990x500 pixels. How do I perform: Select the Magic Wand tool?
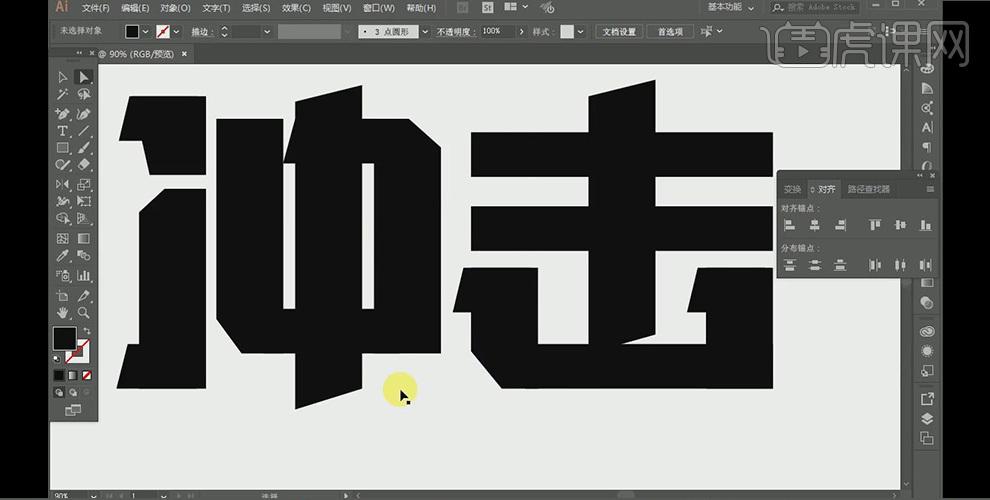point(63,95)
